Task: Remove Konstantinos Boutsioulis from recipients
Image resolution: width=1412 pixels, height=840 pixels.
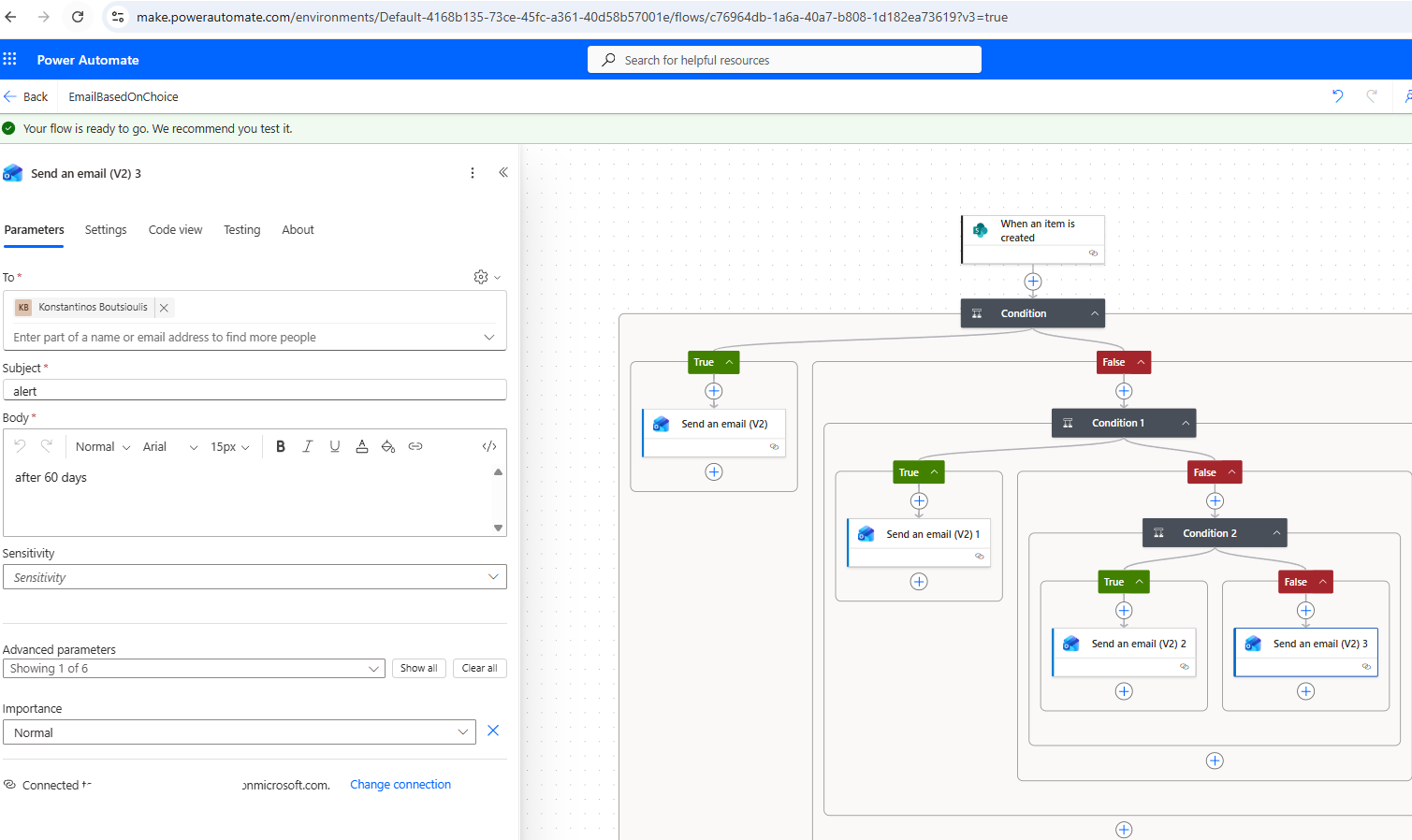Action: [x=164, y=308]
